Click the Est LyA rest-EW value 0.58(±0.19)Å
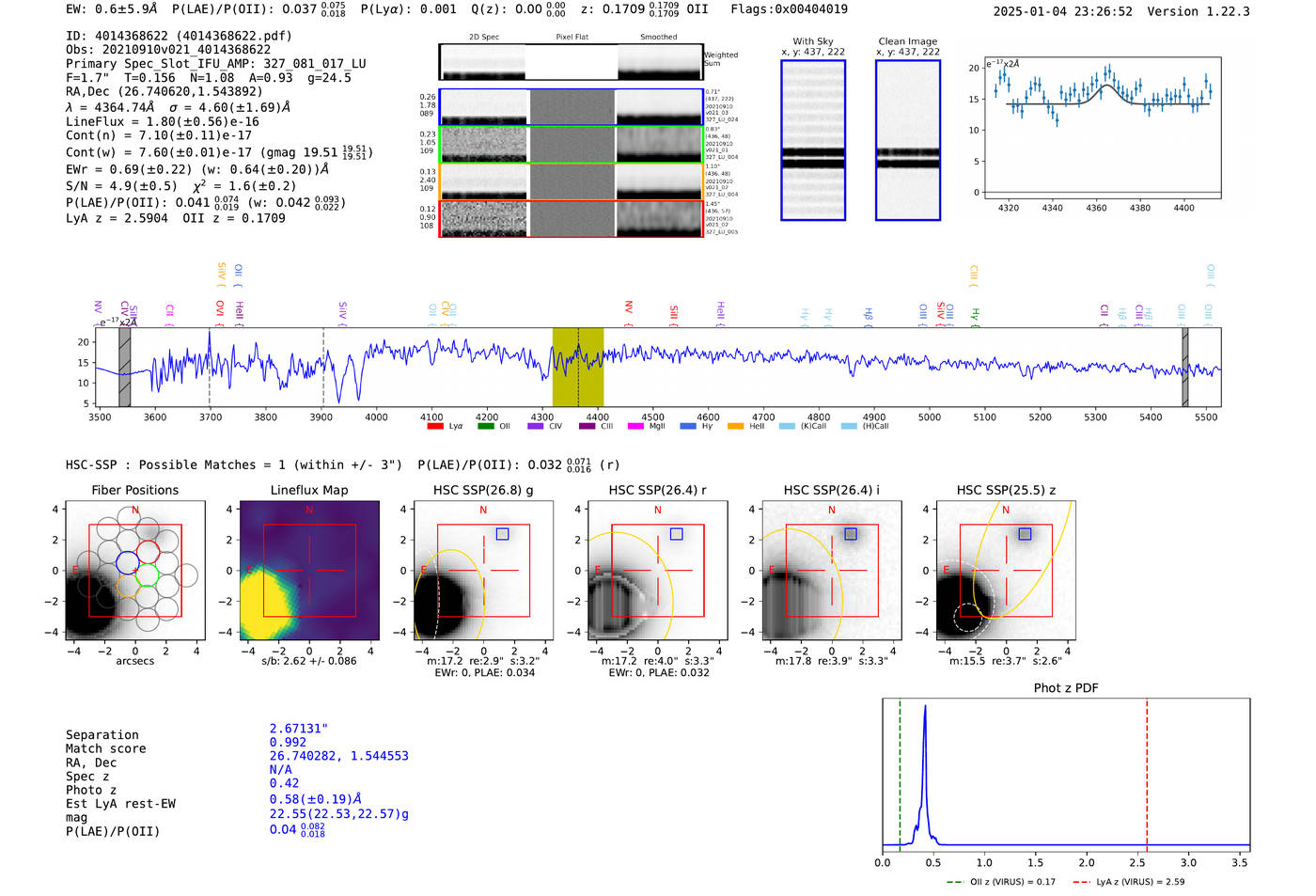This screenshot has height=896, width=1316. [x=316, y=799]
